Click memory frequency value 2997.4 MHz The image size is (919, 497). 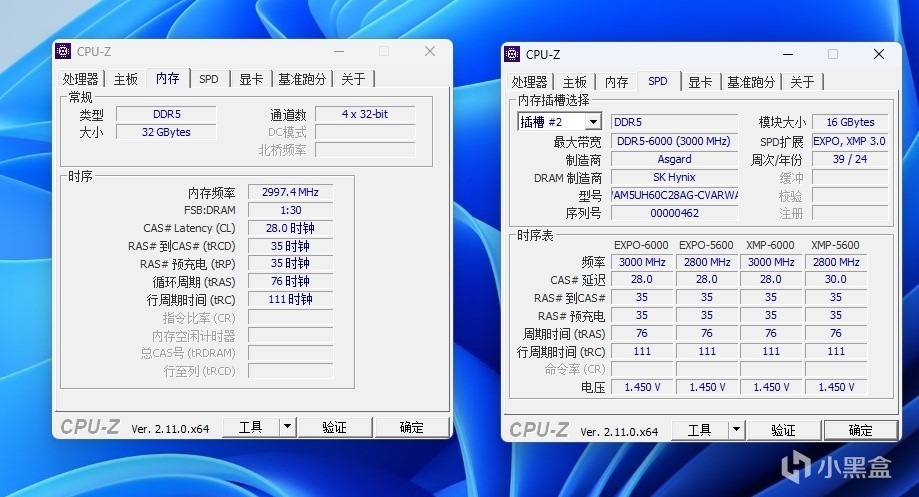[x=290, y=192]
